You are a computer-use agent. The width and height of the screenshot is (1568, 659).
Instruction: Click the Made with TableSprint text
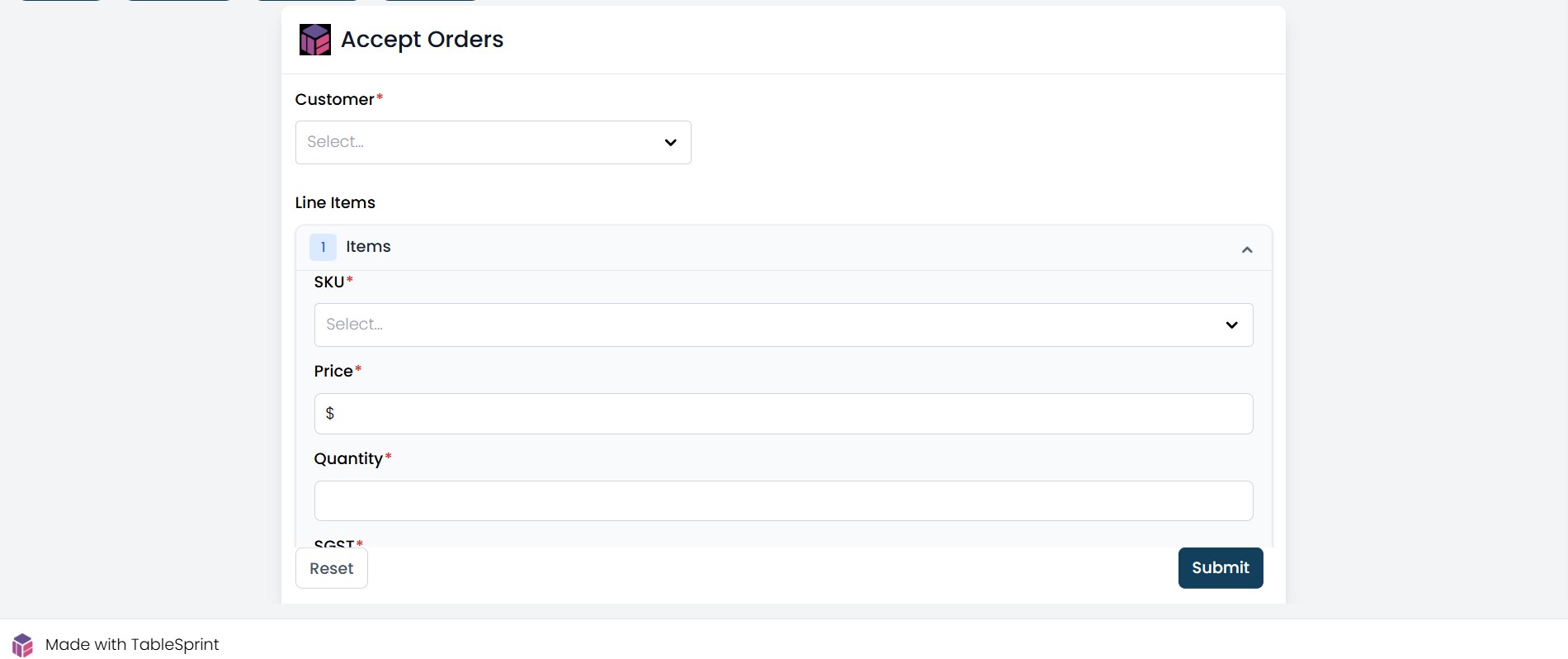(x=132, y=645)
